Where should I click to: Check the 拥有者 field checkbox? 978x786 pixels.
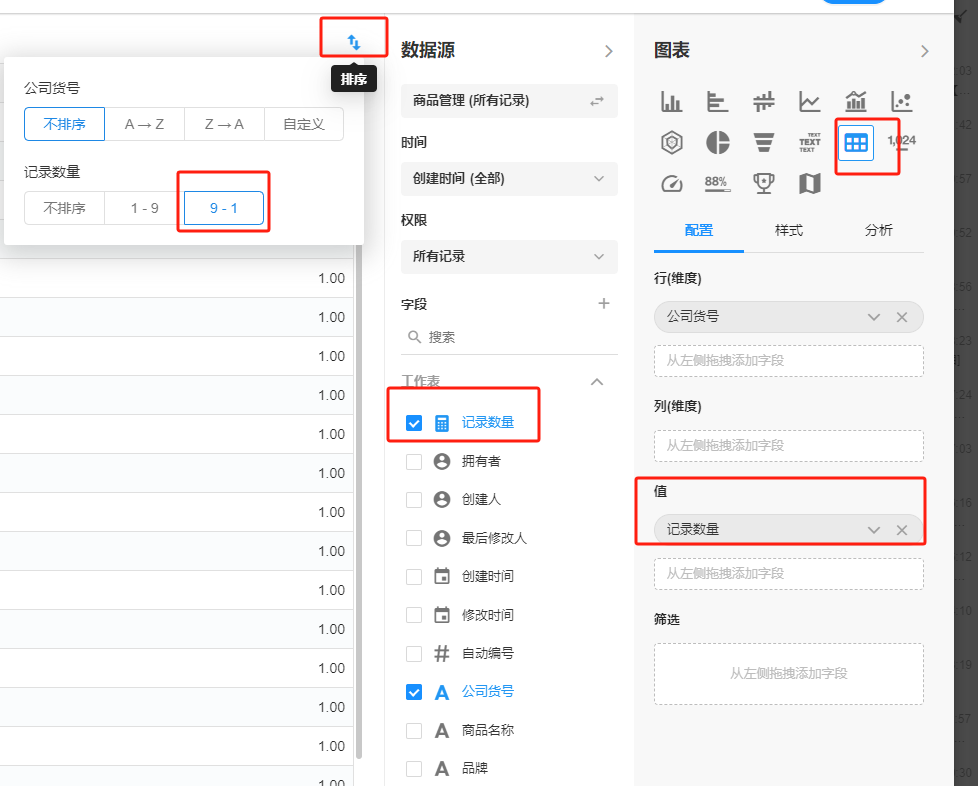tap(414, 462)
